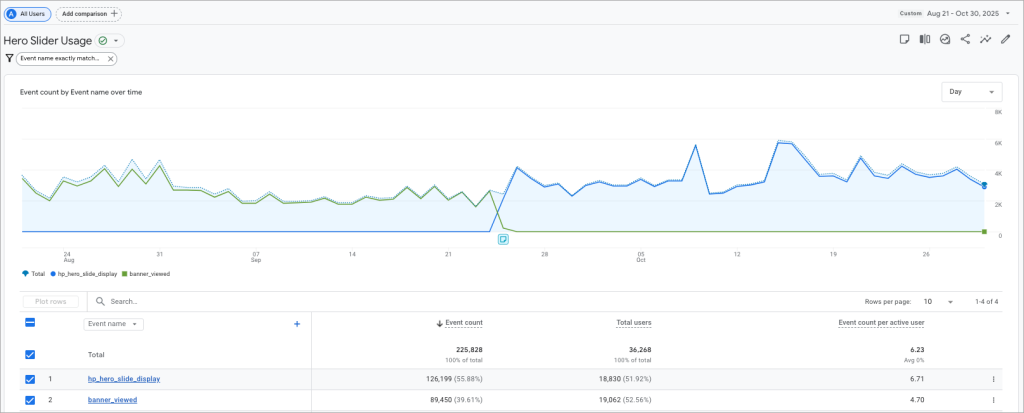Click the pencil edit report icon
The width and height of the screenshot is (1024, 413).
coord(1006,40)
